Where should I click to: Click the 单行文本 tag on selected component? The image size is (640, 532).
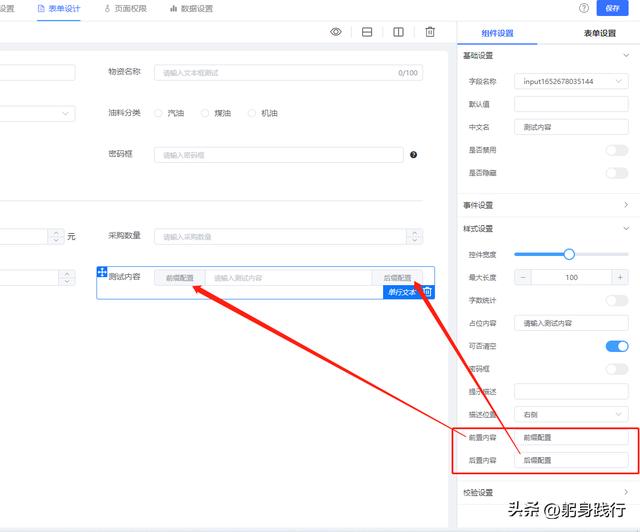[402, 292]
